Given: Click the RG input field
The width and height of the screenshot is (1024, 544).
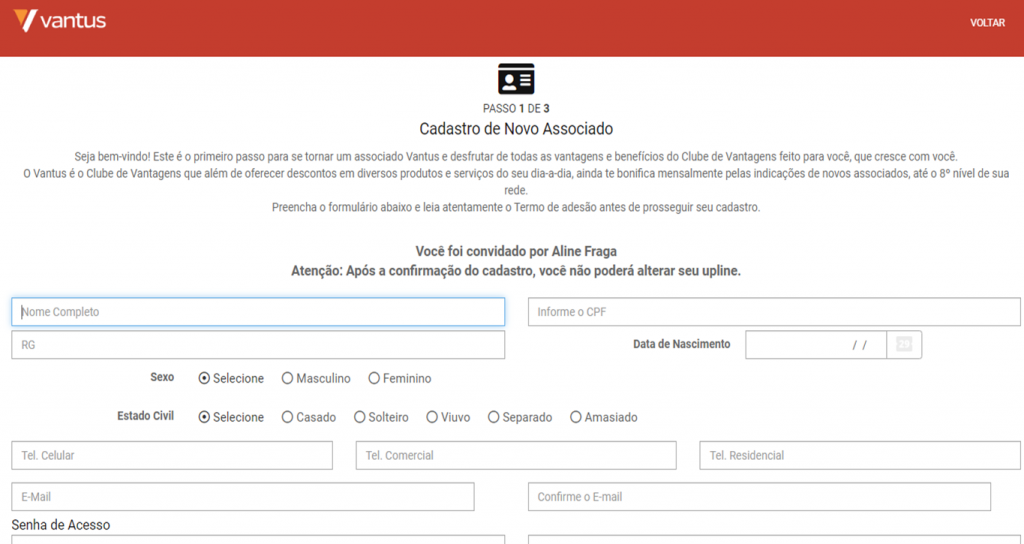Looking at the screenshot, I should click(258, 345).
